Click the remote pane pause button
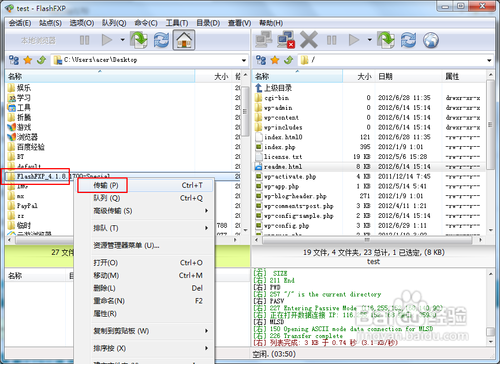 click(331, 40)
